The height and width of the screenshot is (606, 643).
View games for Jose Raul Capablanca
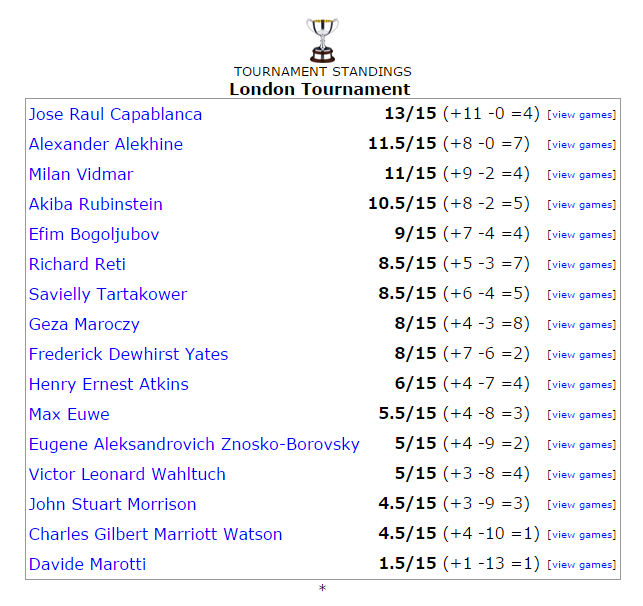(581, 115)
